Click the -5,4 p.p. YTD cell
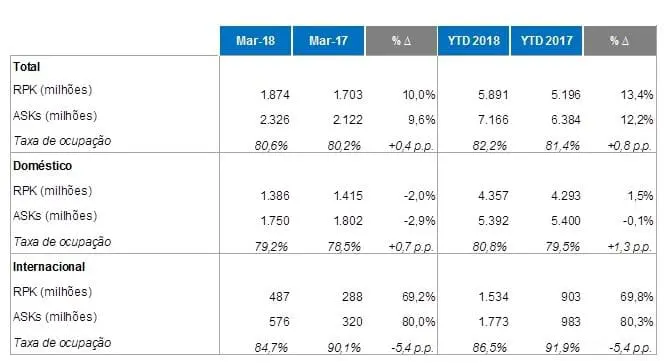 (630, 348)
